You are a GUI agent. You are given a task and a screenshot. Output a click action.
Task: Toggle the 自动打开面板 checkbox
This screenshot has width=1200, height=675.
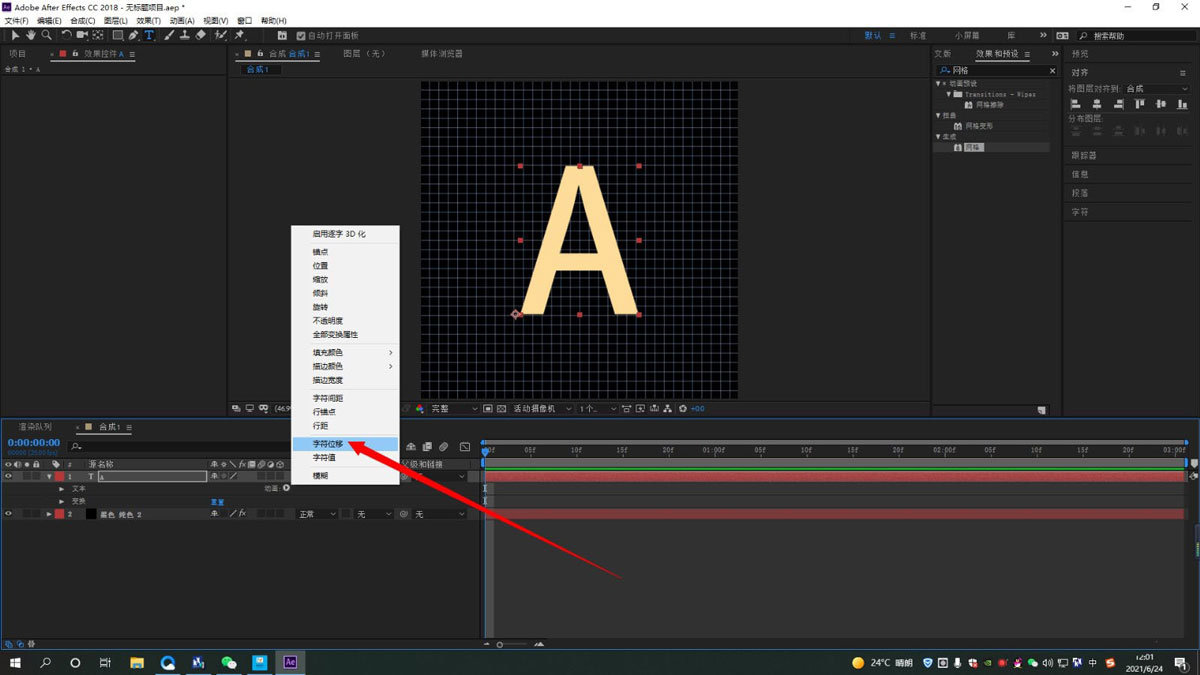tap(301, 36)
